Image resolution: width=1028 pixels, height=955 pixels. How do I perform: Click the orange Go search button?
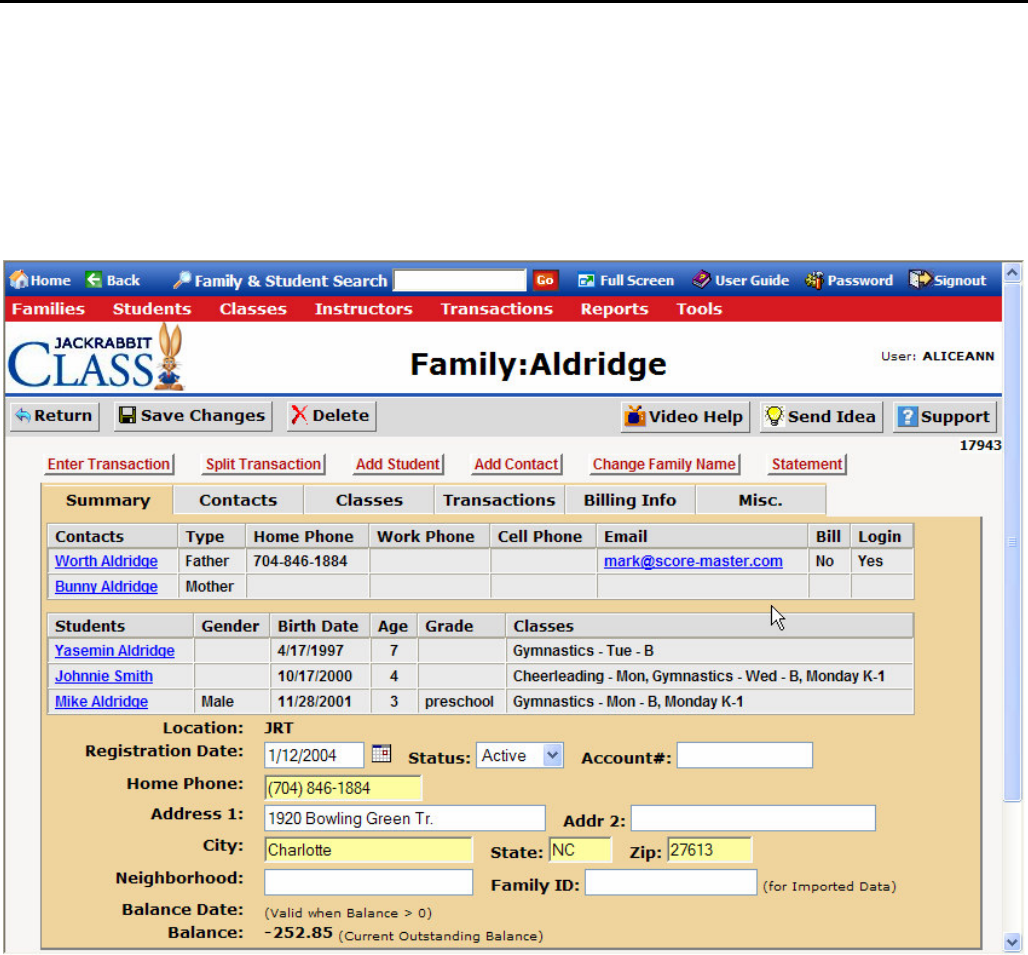coord(545,280)
